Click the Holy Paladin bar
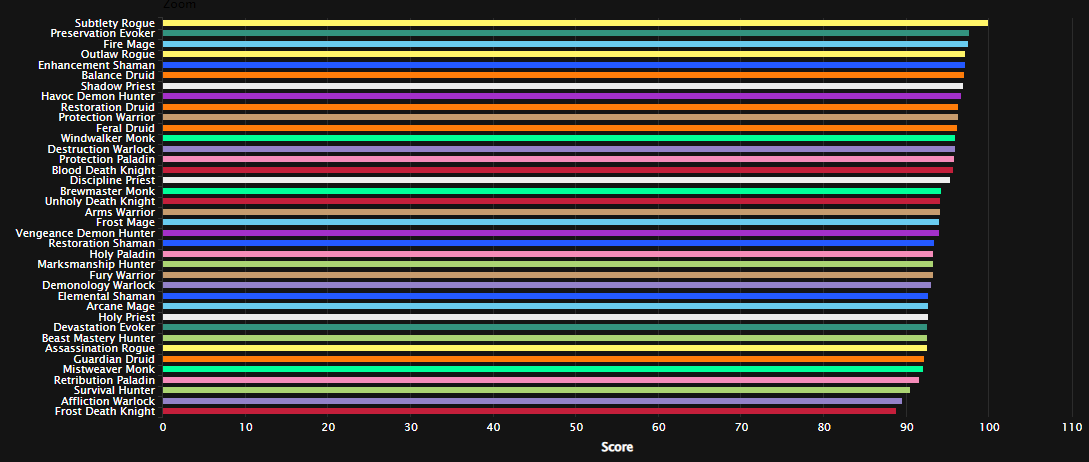 (548, 254)
